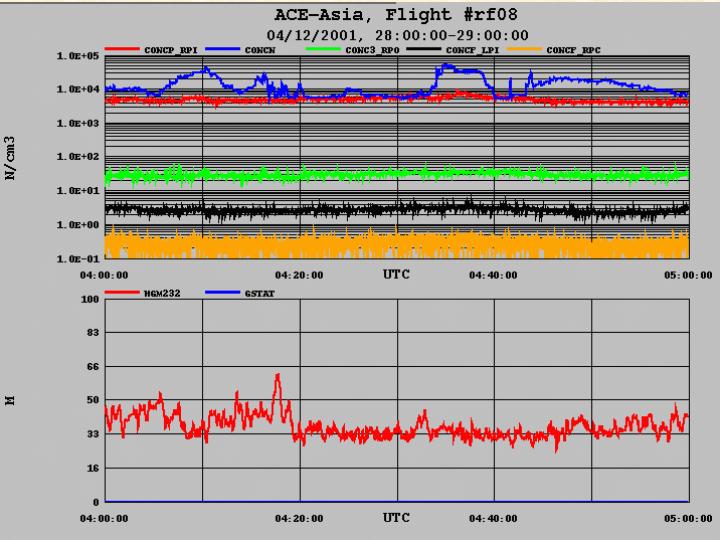The image size is (720, 540).
Task: Click the 100 value on the lower y-axis
Action: click(x=90, y=299)
